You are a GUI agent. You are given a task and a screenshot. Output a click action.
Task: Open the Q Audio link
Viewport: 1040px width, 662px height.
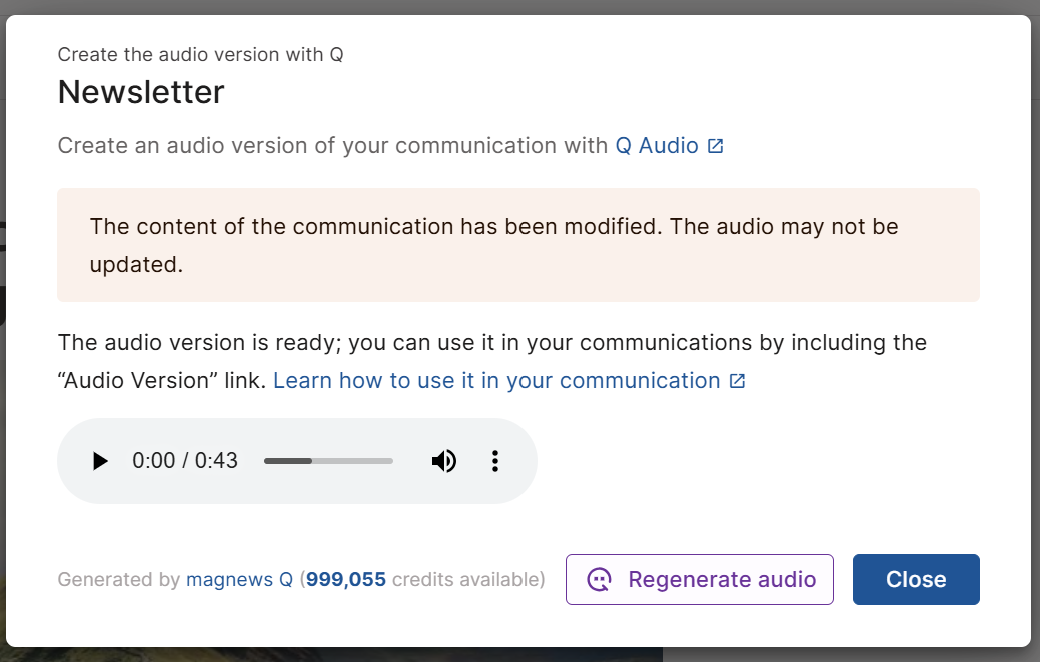click(x=656, y=146)
